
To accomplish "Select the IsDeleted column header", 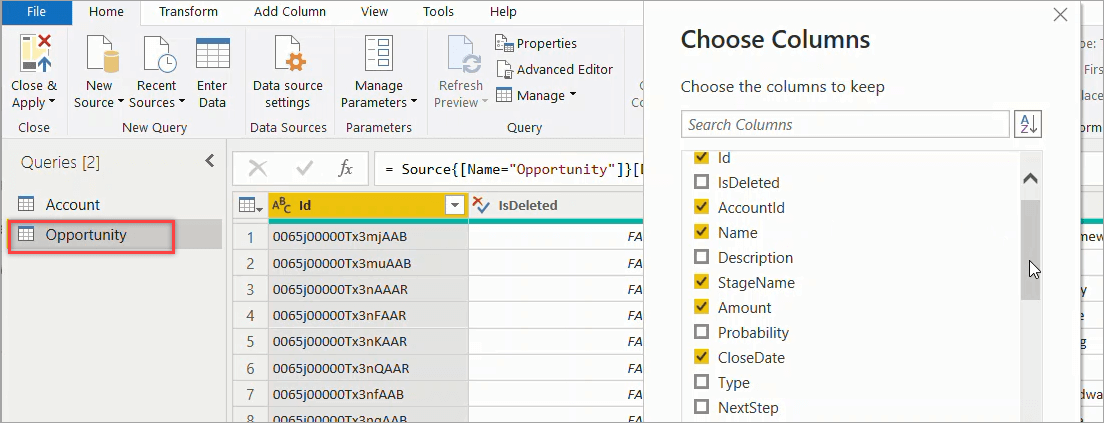I will coord(556,206).
